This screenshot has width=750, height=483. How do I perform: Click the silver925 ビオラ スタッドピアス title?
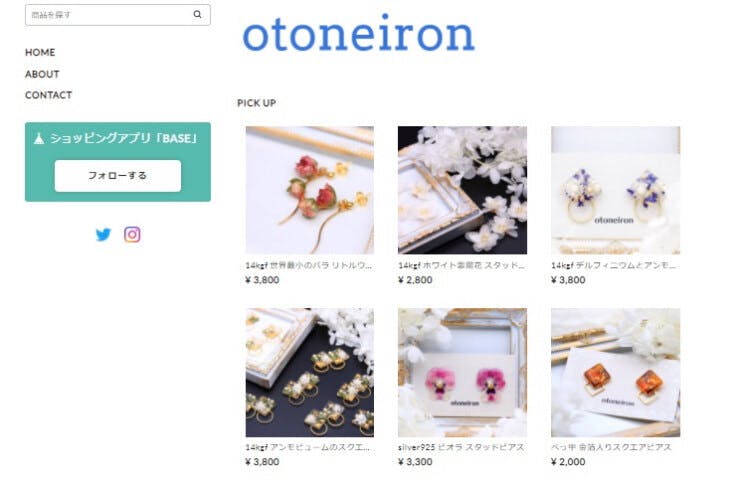click(461, 447)
